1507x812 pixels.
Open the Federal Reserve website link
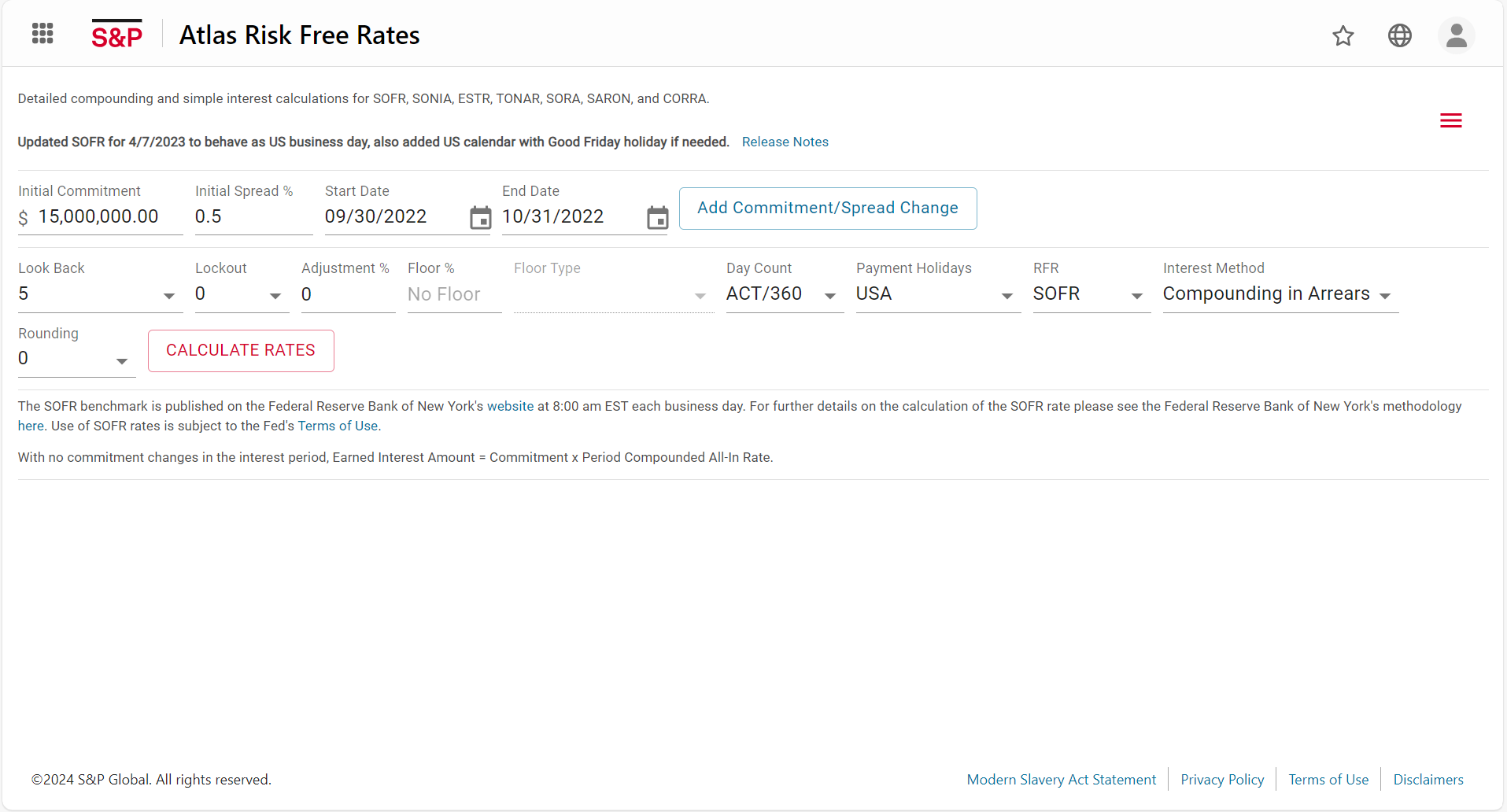[x=510, y=406]
